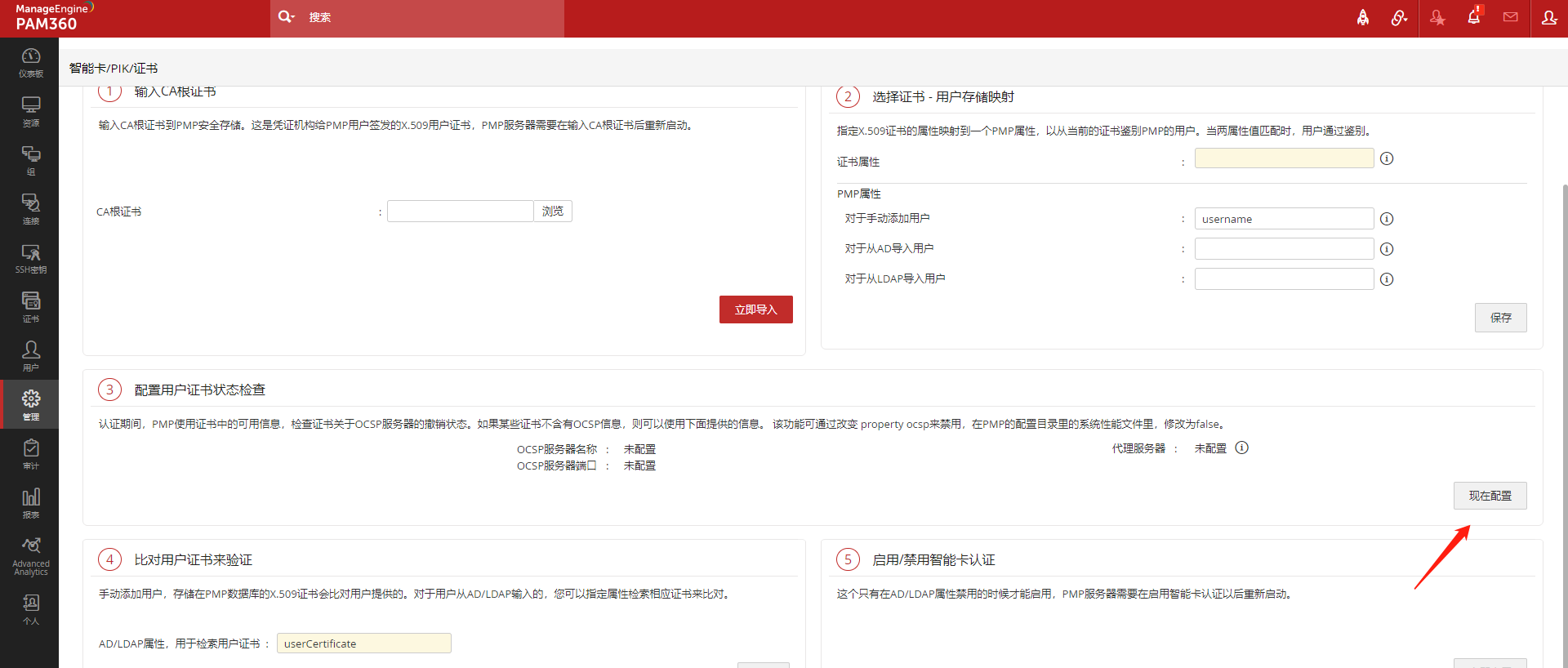Click the 现在配置 configure button
The height and width of the screenshot is (668, 1568).
point(1490,496)
